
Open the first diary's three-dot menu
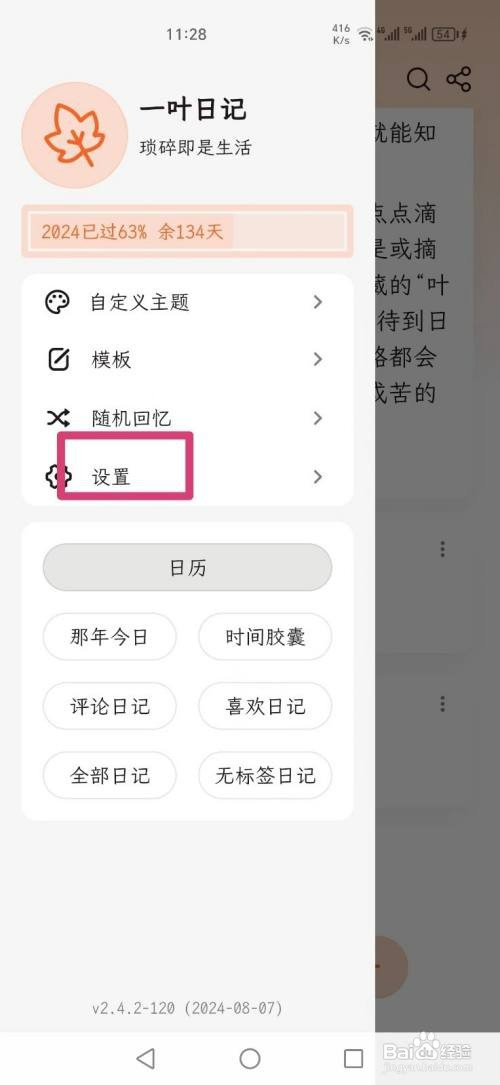[x=443, y=549]
